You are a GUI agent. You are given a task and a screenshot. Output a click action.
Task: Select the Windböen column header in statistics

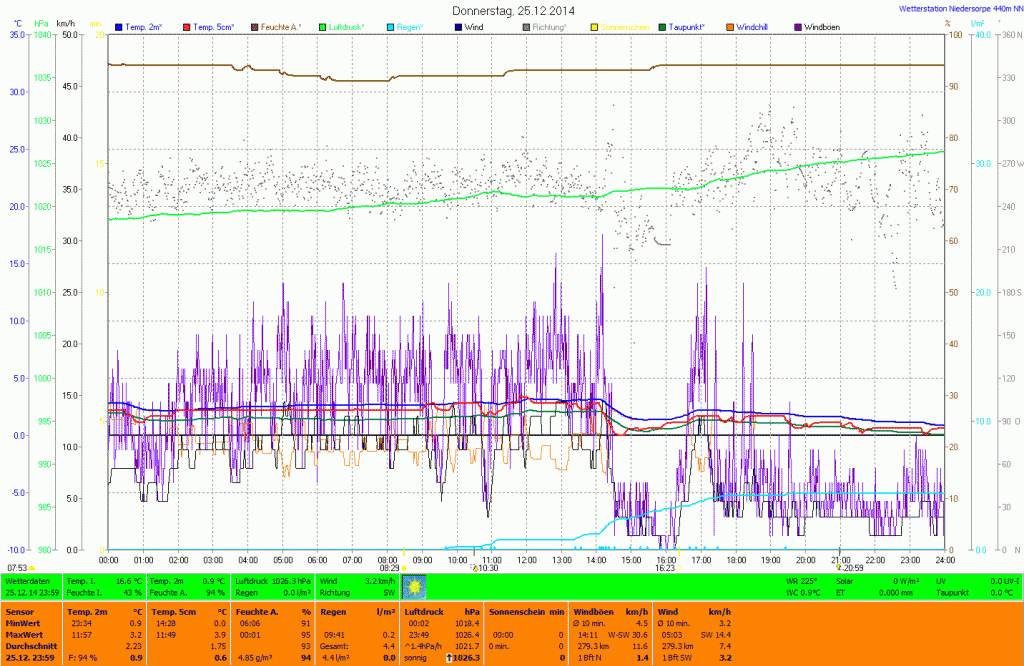(x=594, y=610)
